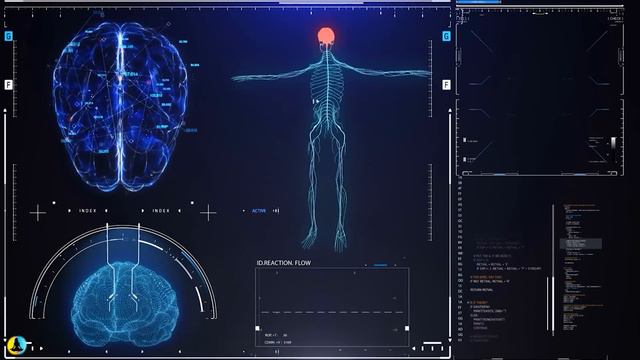Viewport: 640px width, 360px height.
Task: Click the grayscale gradient bar in the upper-right panel
Action: pyautogui.click(x=613, y=143)
